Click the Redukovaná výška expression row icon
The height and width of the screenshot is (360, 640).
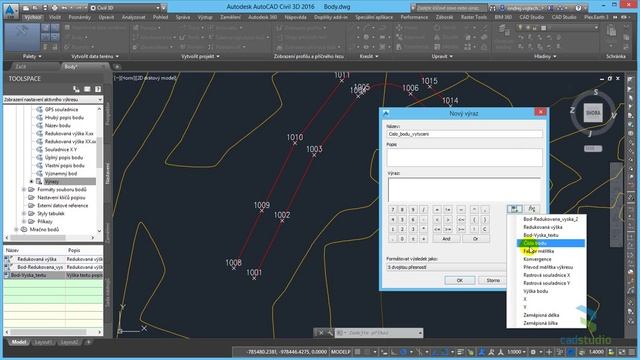click(8, 259)
